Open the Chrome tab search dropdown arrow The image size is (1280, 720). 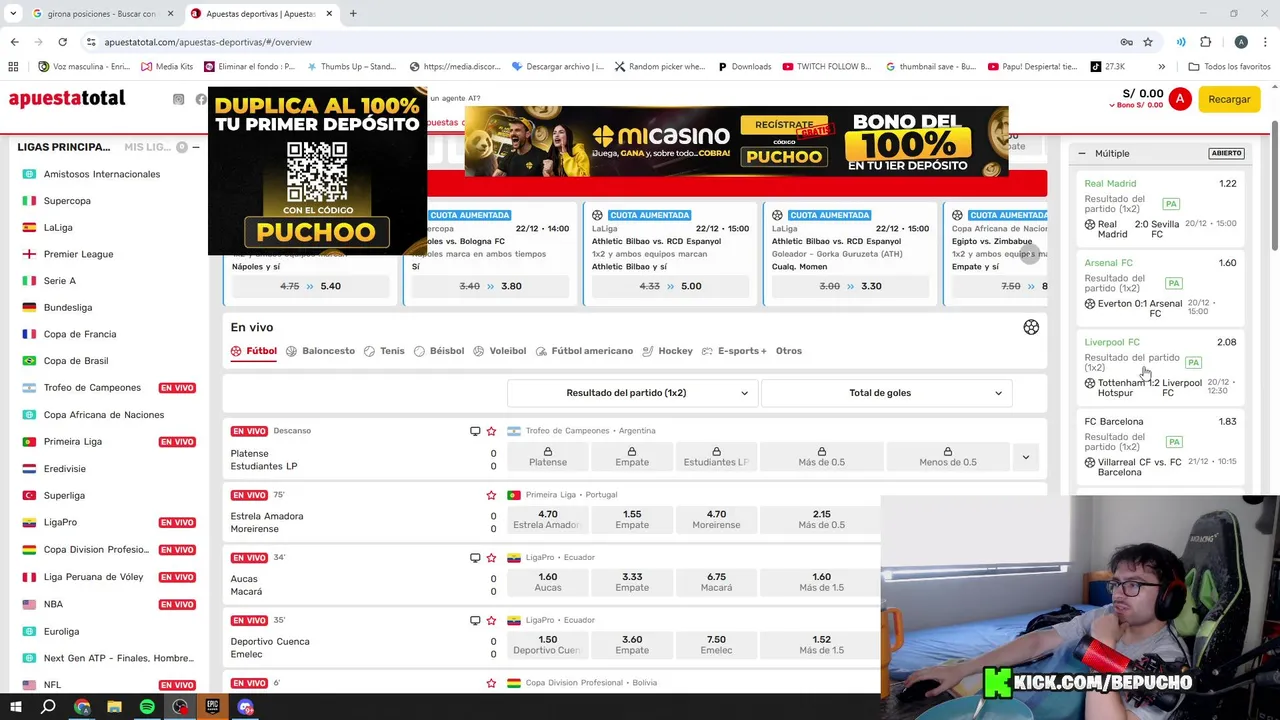tap(13, 14)
